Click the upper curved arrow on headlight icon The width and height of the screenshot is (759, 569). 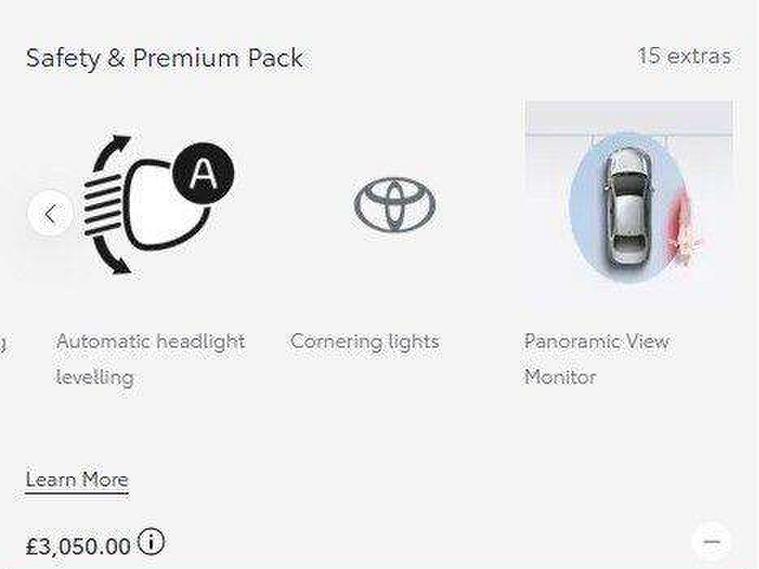tap(109, 152)
